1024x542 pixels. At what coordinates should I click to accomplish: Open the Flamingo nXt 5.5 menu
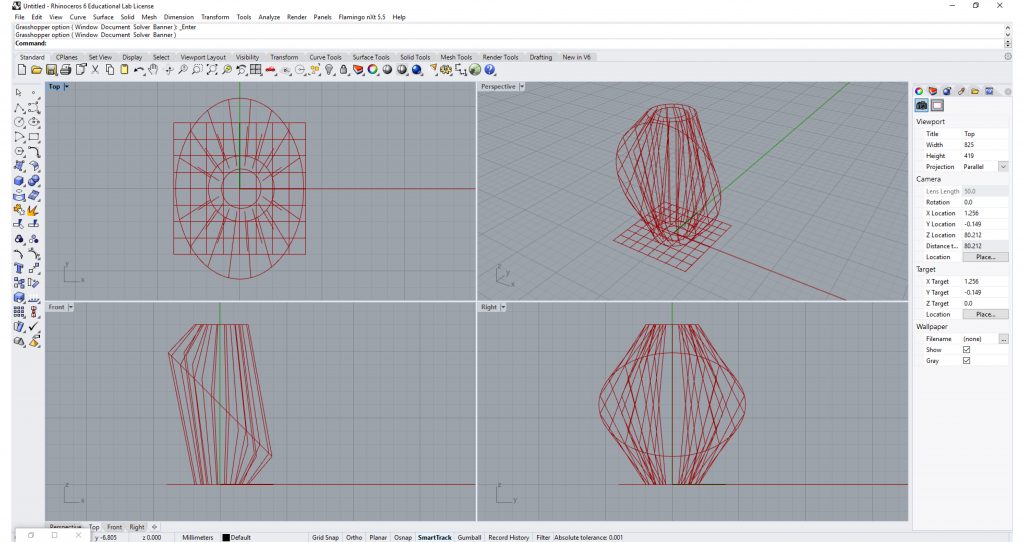[x=362, y=17]
